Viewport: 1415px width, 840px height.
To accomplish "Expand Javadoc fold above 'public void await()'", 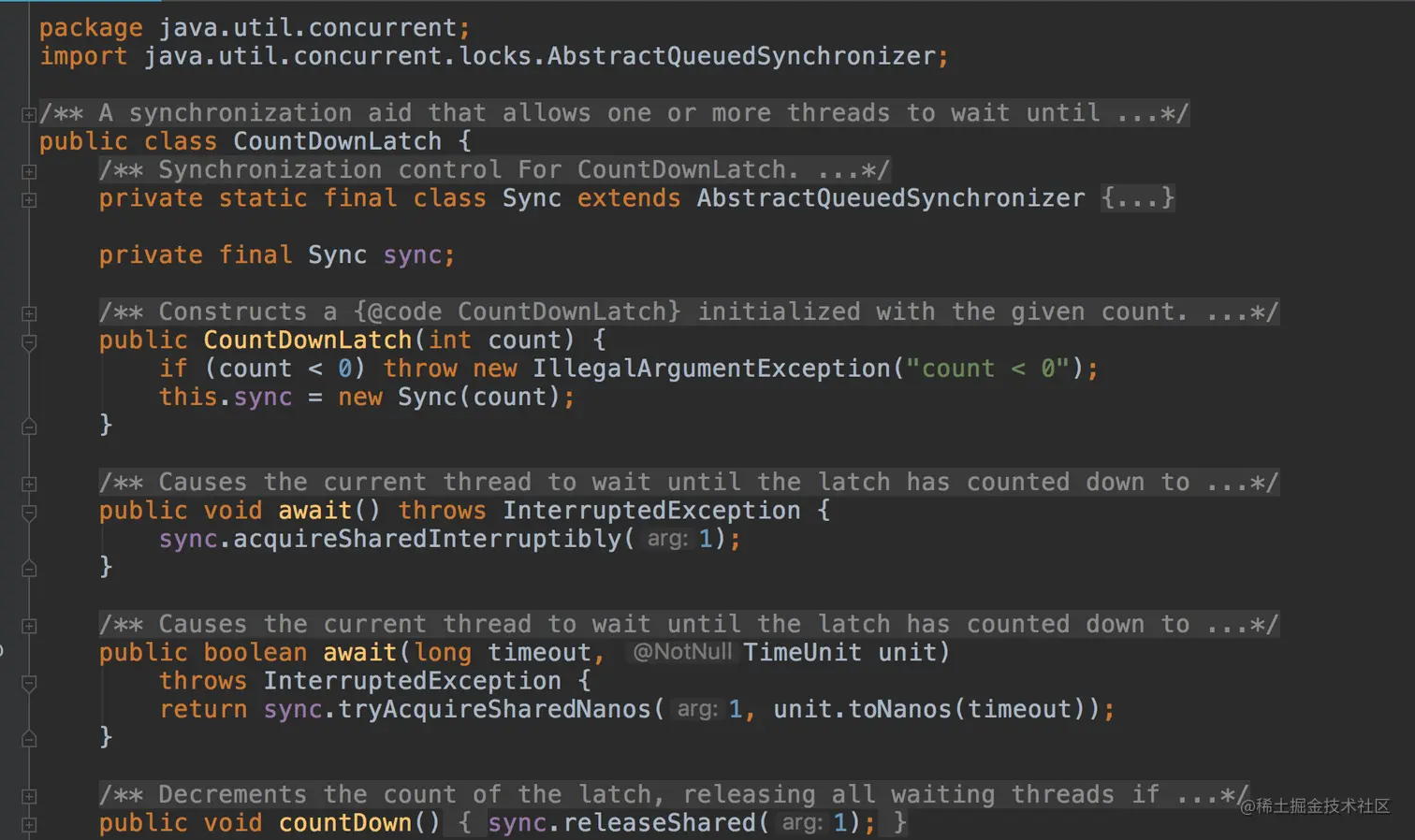I will pos(29,484).
